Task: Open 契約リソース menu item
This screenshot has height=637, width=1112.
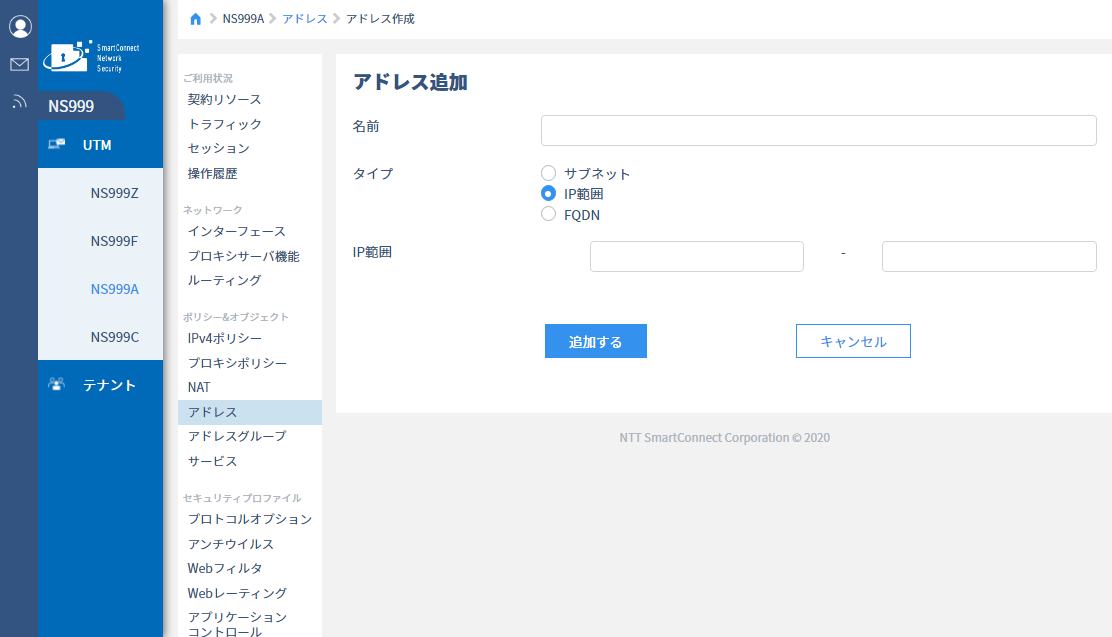Action: pyautogui.click(x=224, y=99)
